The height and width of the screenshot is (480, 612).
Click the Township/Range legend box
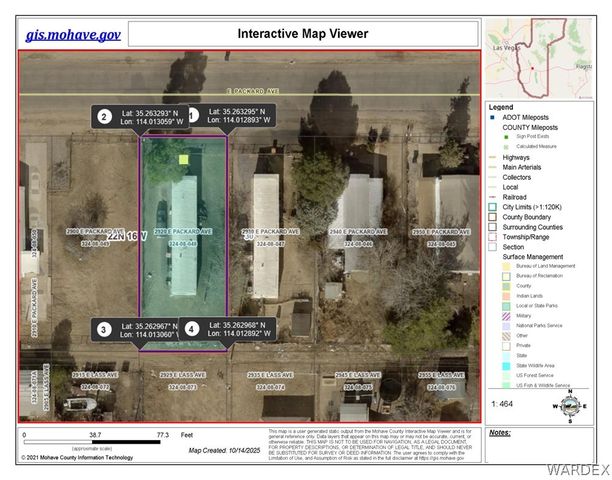(493, 237)
